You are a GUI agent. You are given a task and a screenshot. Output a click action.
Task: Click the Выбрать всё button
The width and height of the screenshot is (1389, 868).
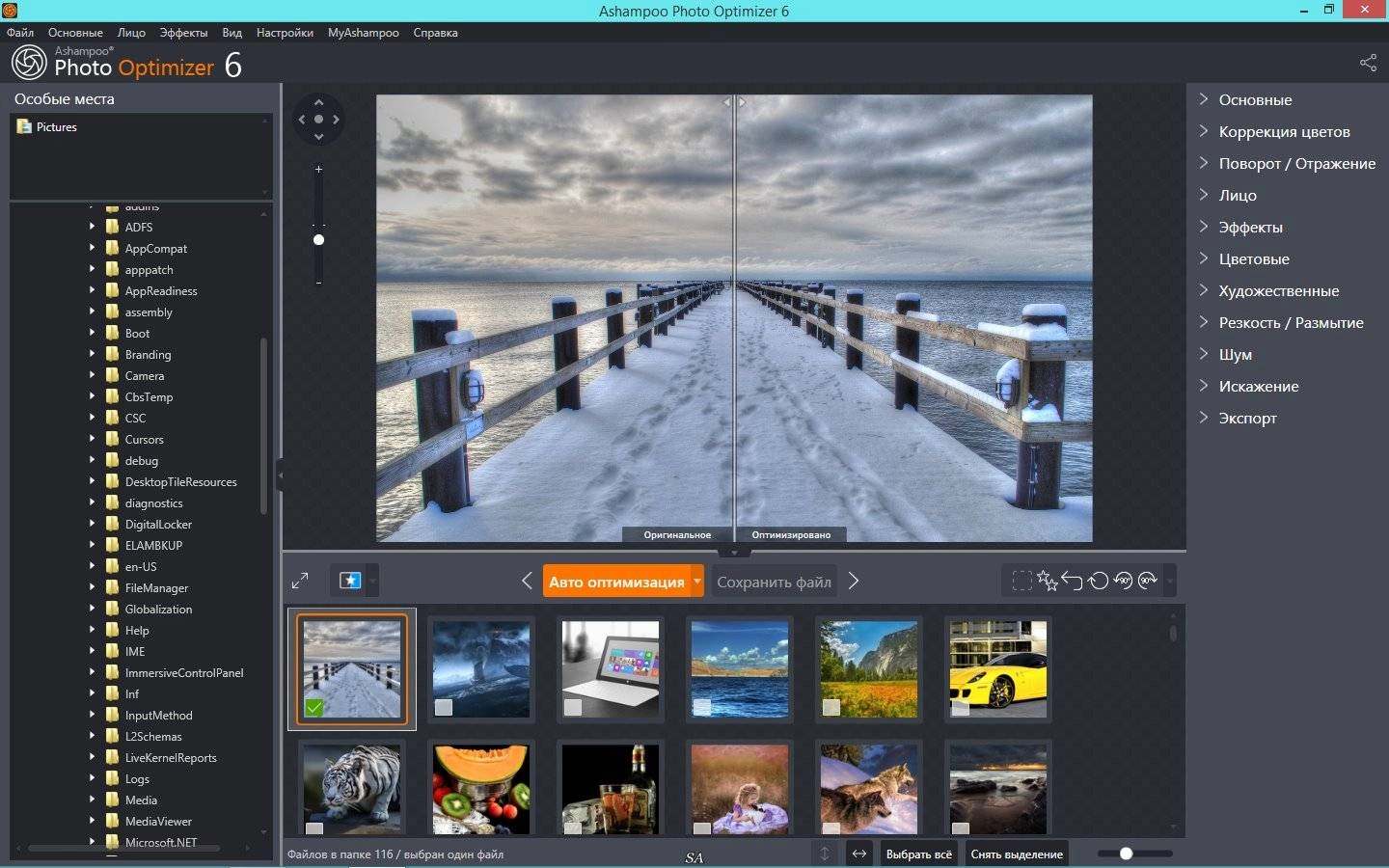point(918,854)
